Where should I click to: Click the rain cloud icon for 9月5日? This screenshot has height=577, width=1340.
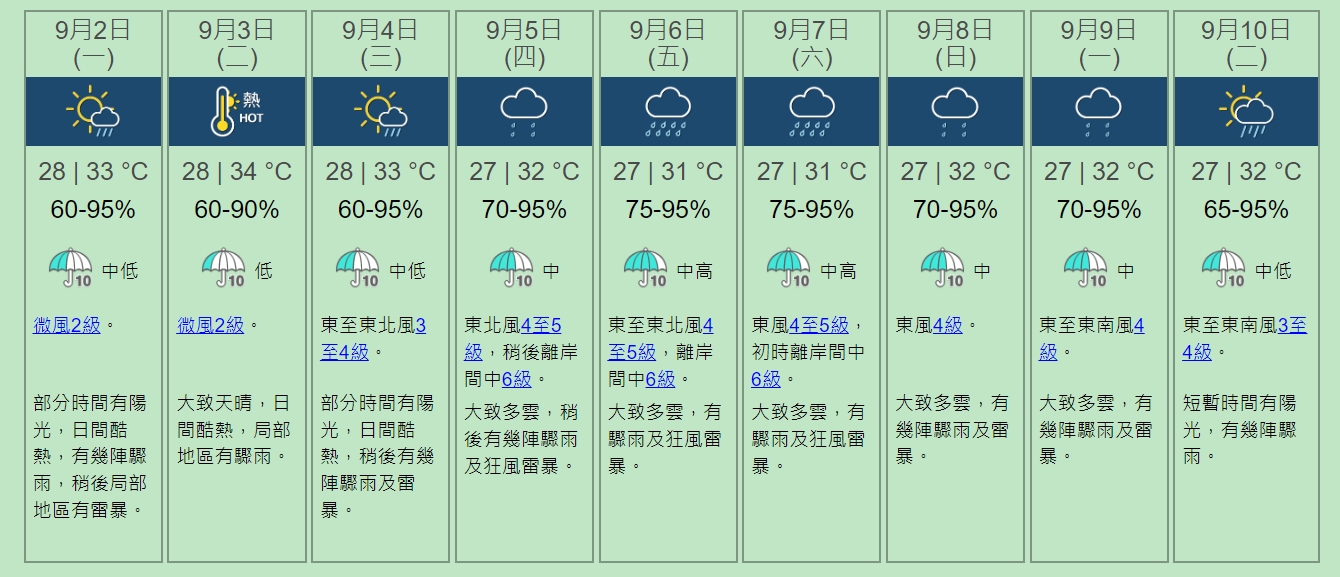tap(524, 111)
